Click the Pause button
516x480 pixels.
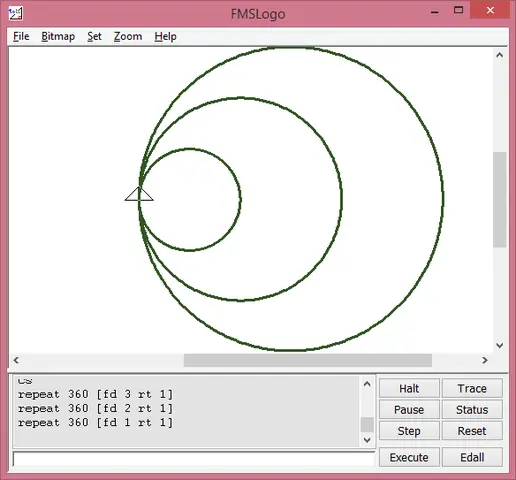[x=409, y=410]
